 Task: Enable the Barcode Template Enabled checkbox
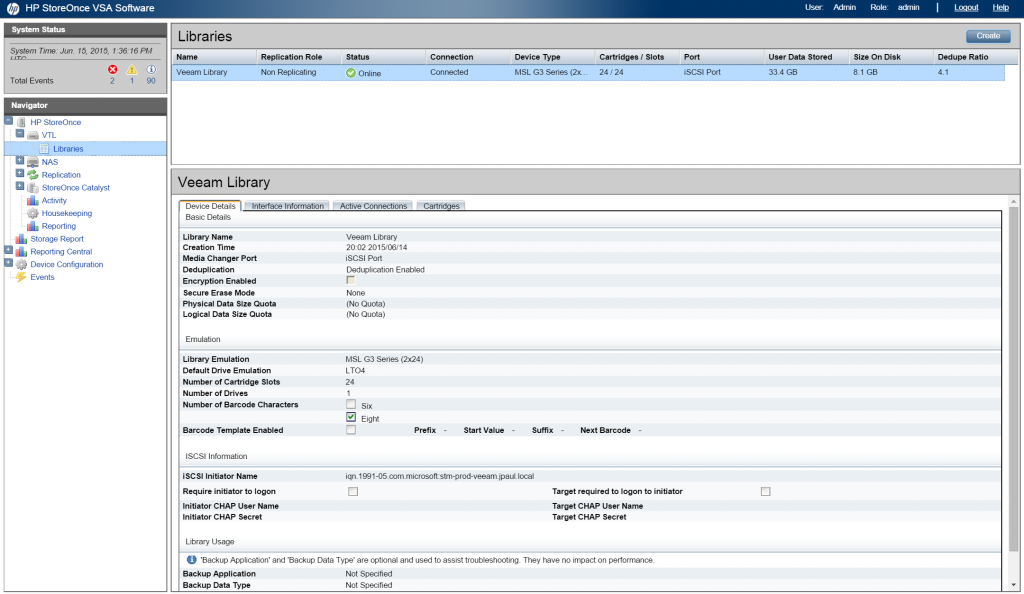[x=351, y=430]
